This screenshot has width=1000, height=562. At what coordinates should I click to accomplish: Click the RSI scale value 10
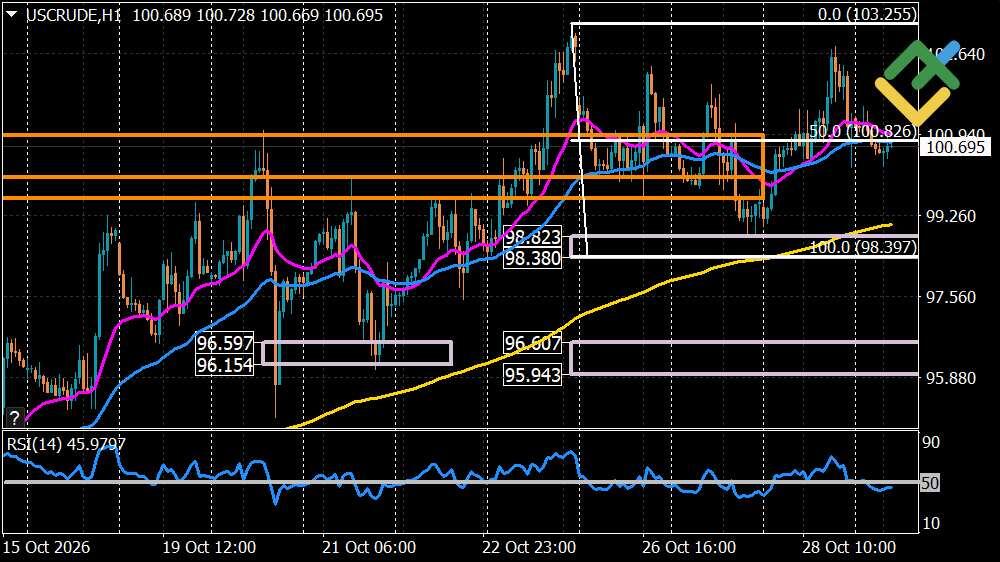931,523
